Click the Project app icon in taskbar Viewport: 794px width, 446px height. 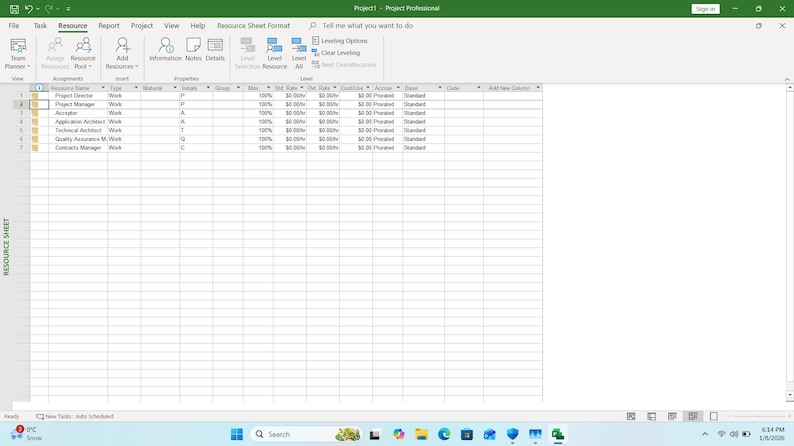pos(558,434)
